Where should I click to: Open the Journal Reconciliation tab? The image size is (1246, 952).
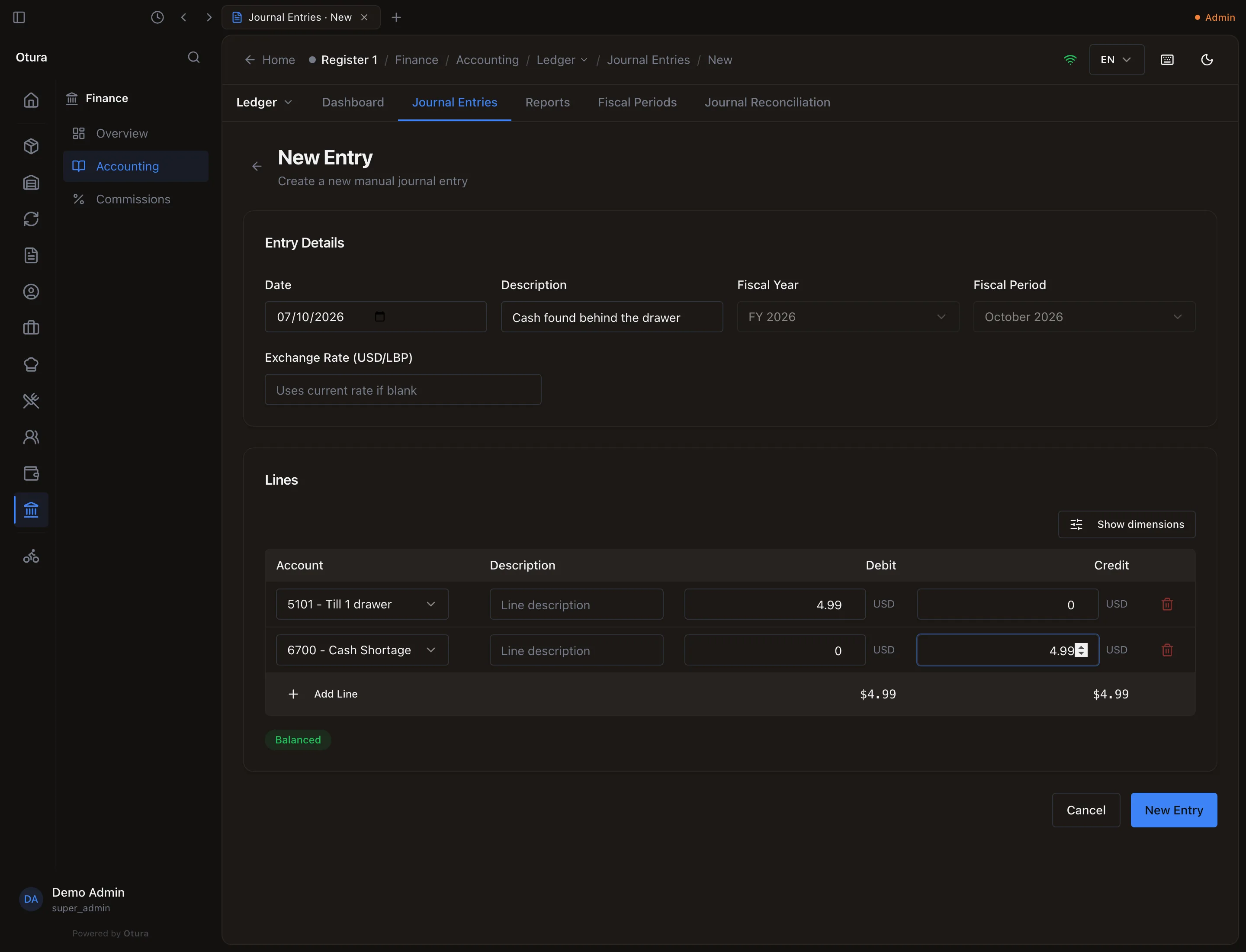(767, 102)
